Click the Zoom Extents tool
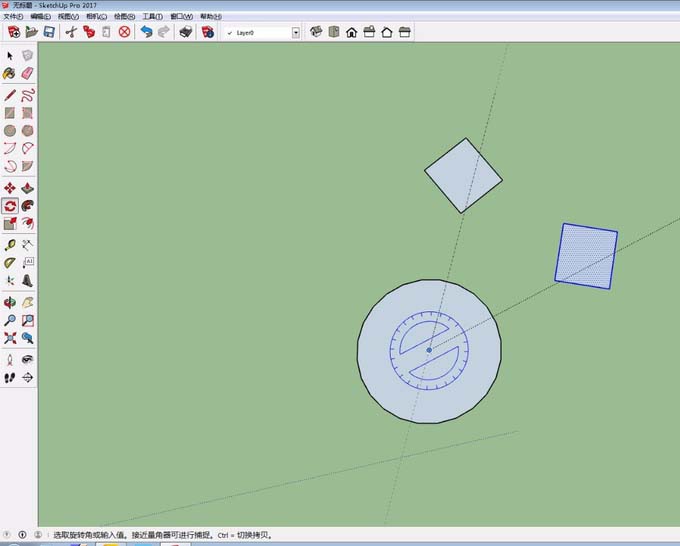Image resolution: width=680 pixels, height=546 pixels. (x=10, y=338)
